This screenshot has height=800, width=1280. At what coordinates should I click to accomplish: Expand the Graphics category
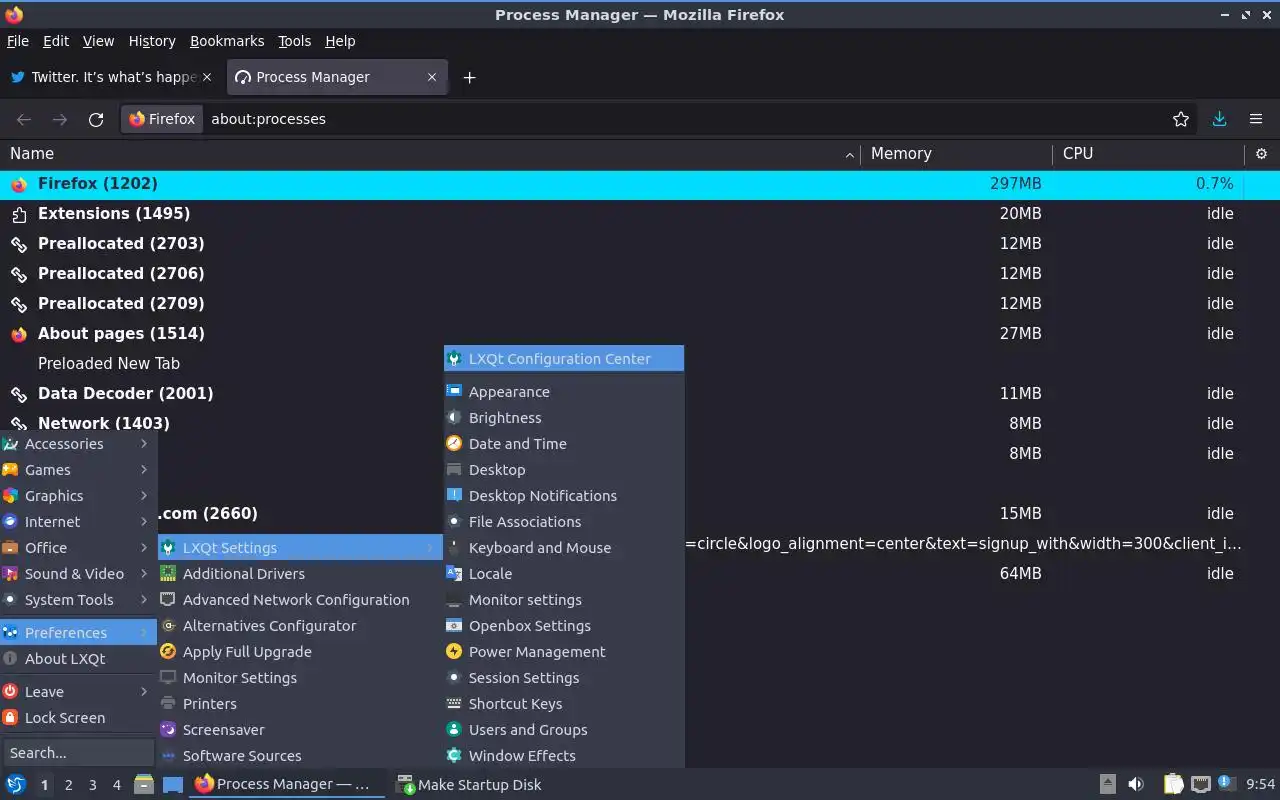click(x=77, y=496)
